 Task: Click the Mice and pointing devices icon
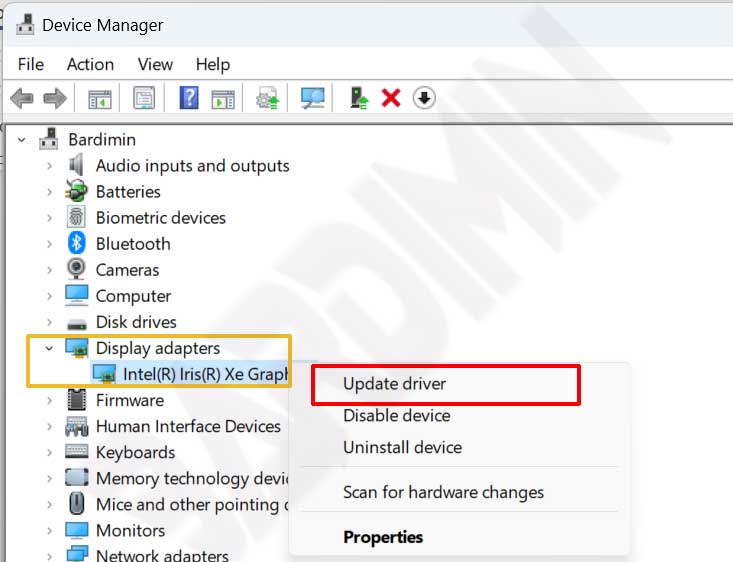click(77, 504)
